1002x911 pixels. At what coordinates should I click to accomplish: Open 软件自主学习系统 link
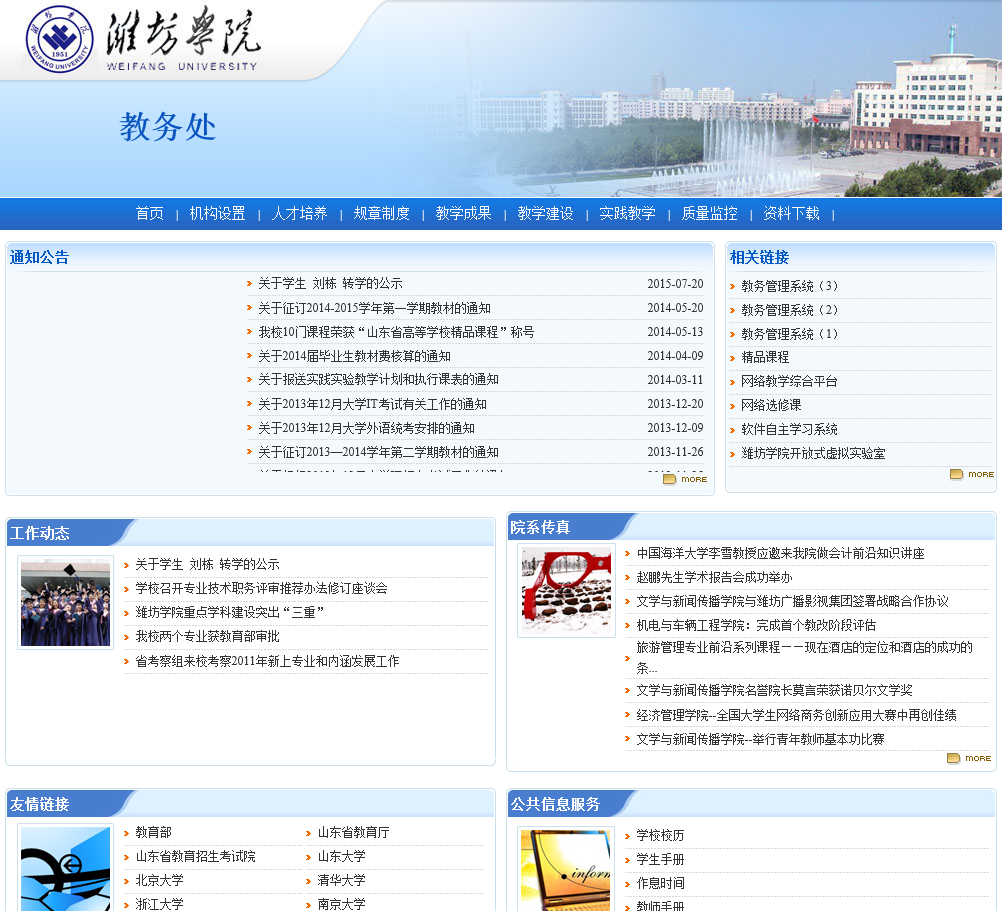coord(789,429)
